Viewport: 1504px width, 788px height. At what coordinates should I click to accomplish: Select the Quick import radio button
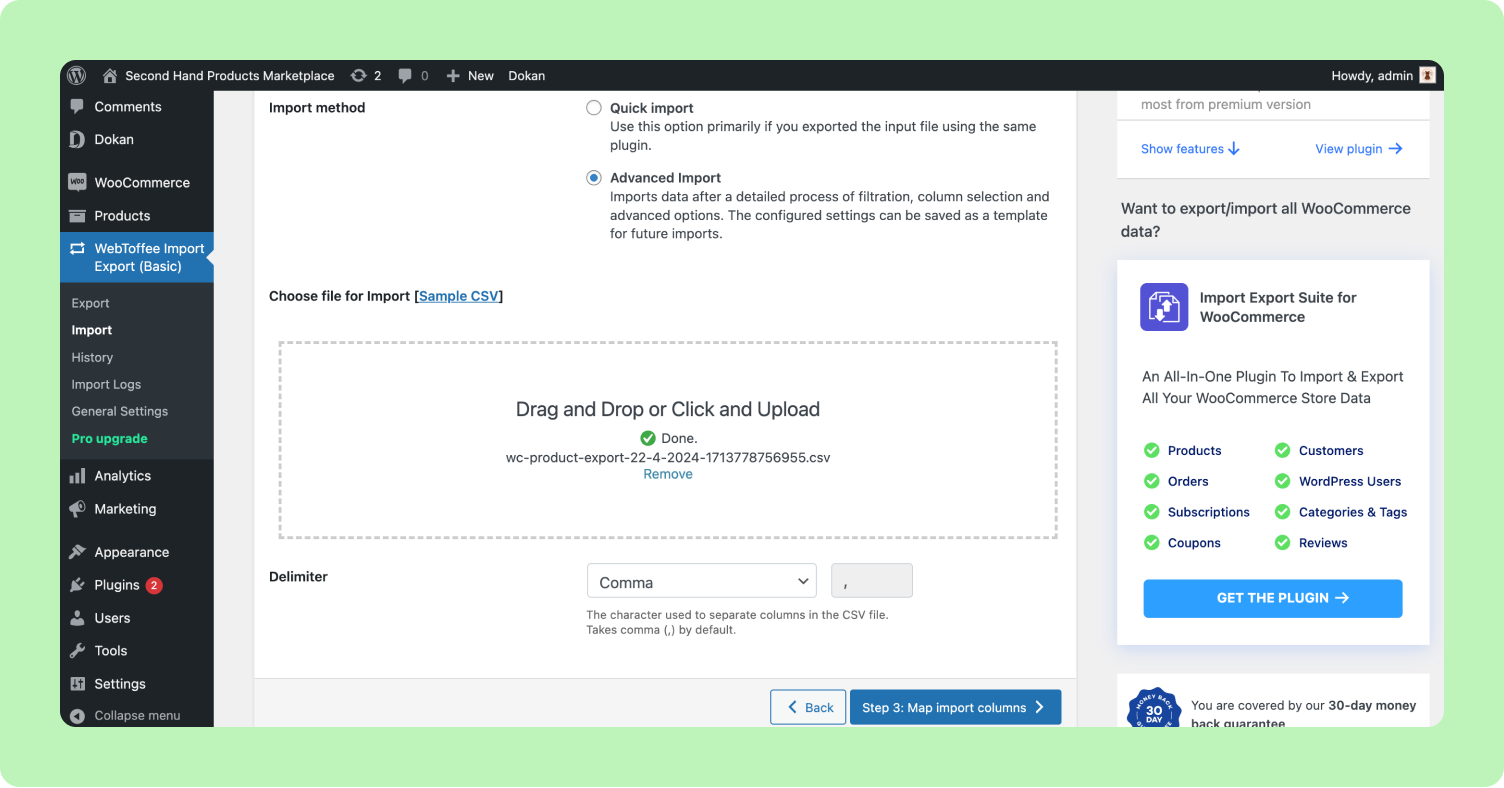click(x=593, y=107)
